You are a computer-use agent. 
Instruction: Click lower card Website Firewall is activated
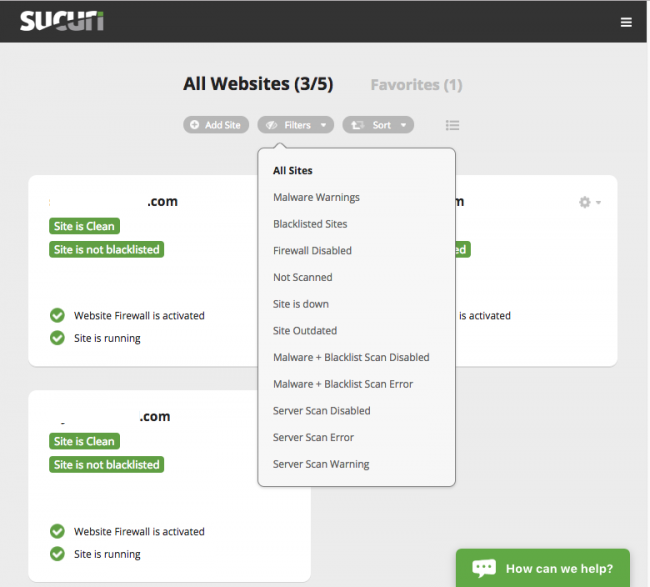pos(139,531)
